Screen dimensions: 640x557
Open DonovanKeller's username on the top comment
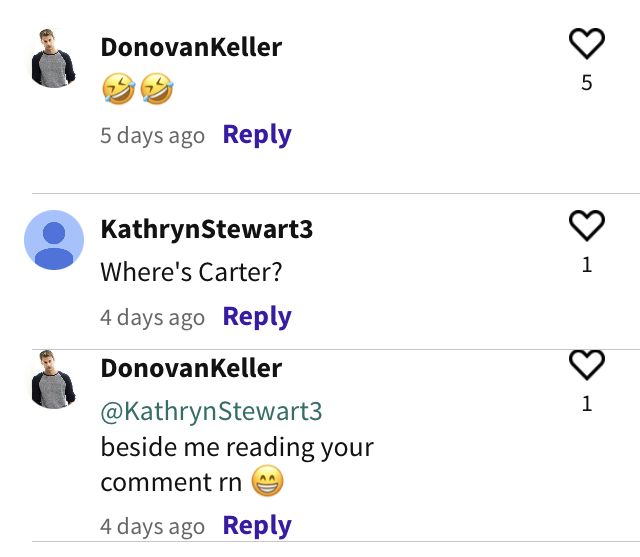coord(191,47)
